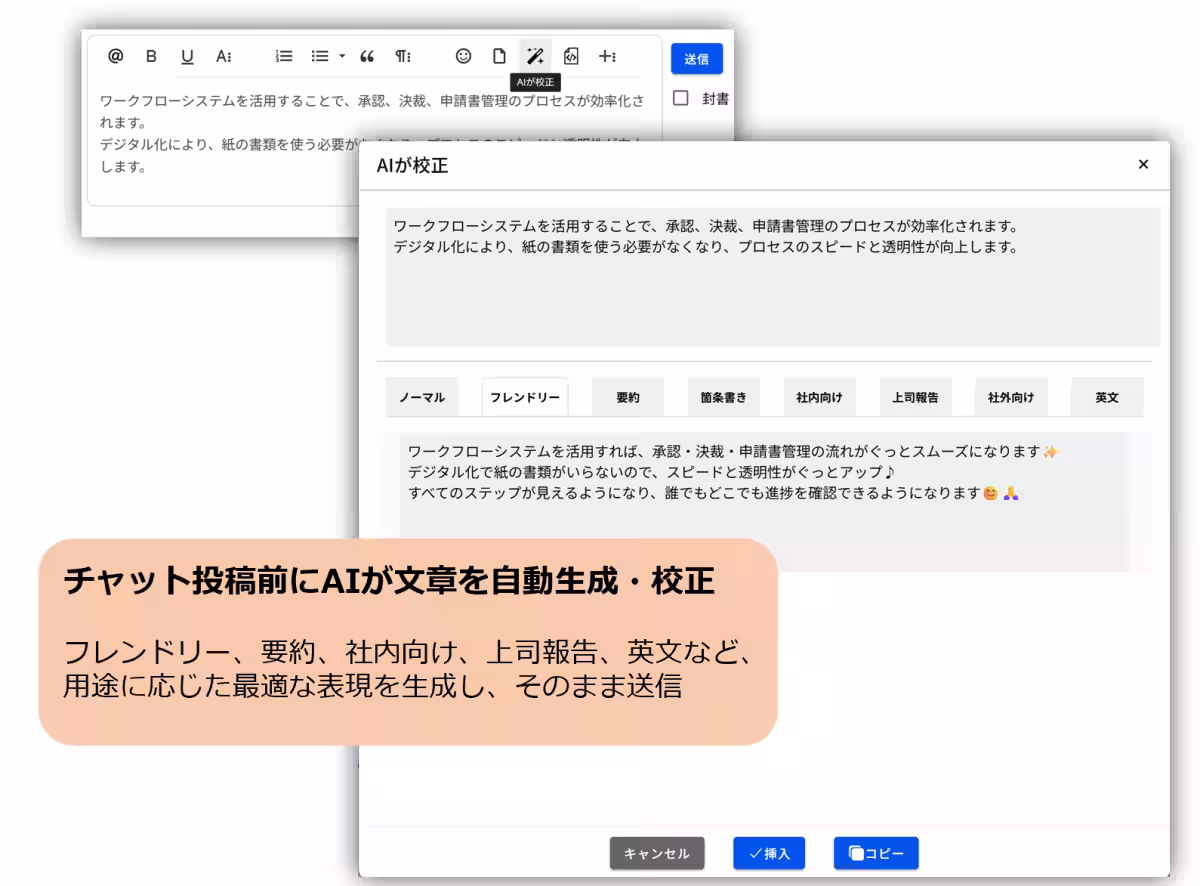Click the document template icon
1200x886 pixels.
point(498,56)
